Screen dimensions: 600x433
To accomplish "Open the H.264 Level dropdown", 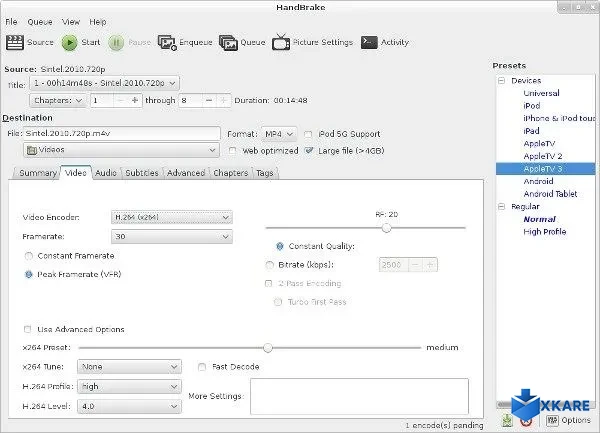I will point(129,406).
